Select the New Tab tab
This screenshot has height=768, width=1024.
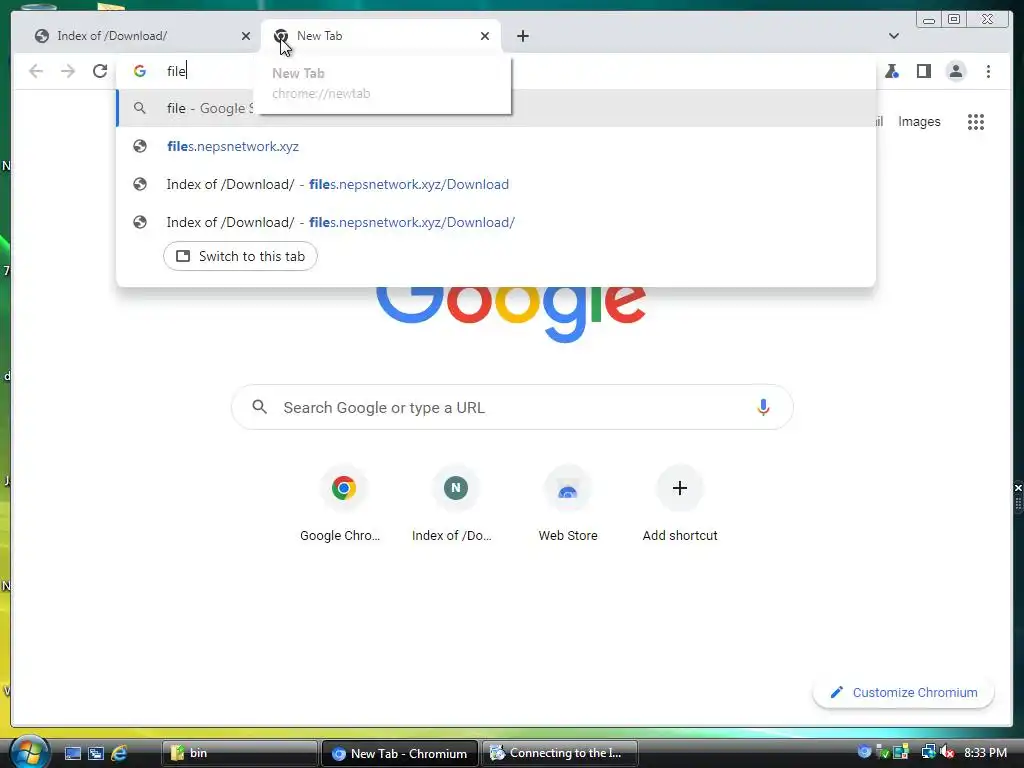[381, 36]
